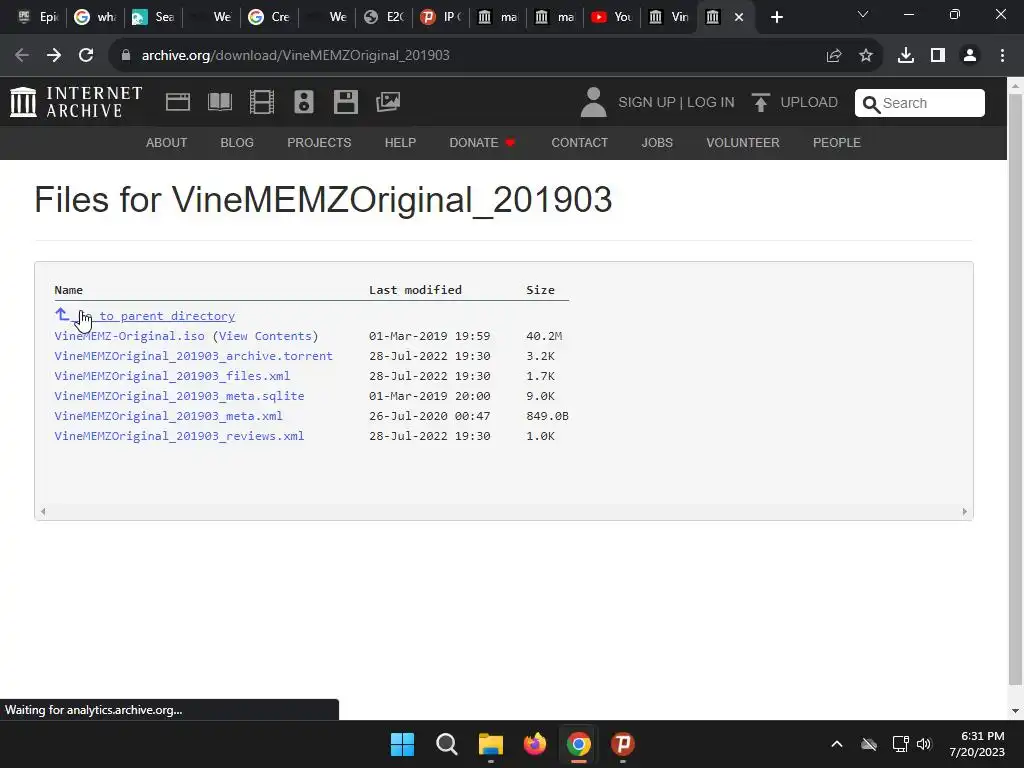Open the ABOUT menu item
This screenshot has height=768, width=1024.
click(x=167, y=143)
